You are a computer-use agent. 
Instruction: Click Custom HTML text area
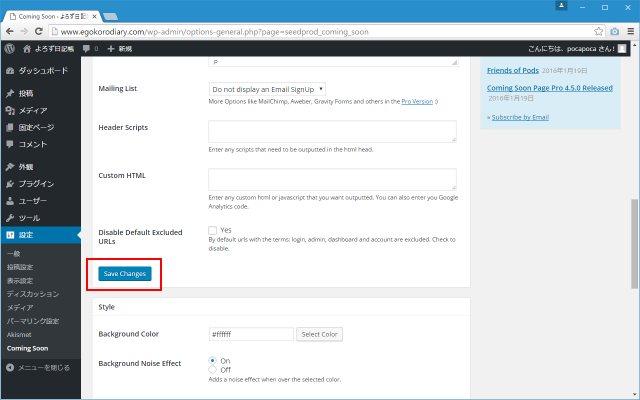332,179
